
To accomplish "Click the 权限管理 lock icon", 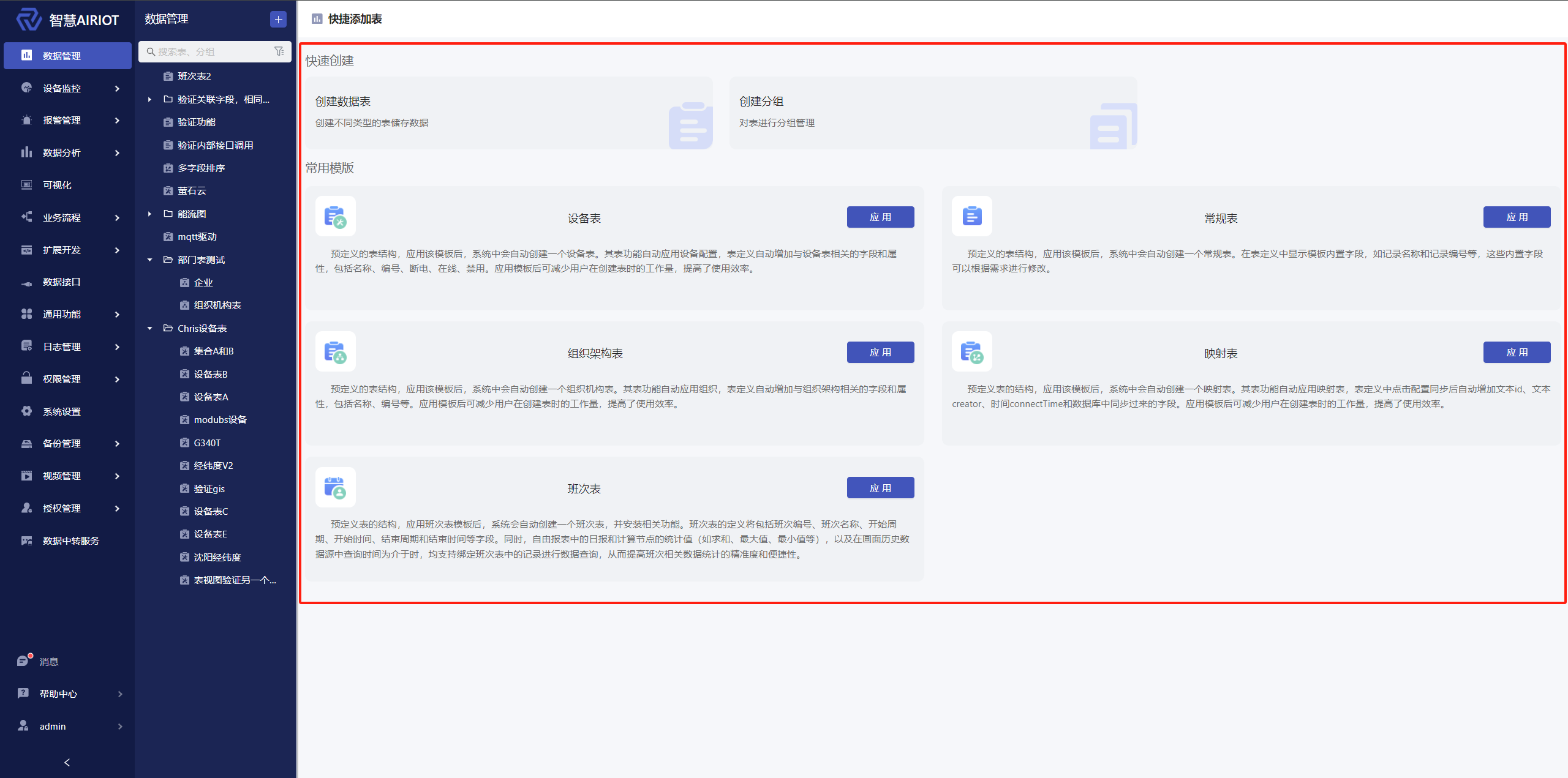I will coord(26,378).
